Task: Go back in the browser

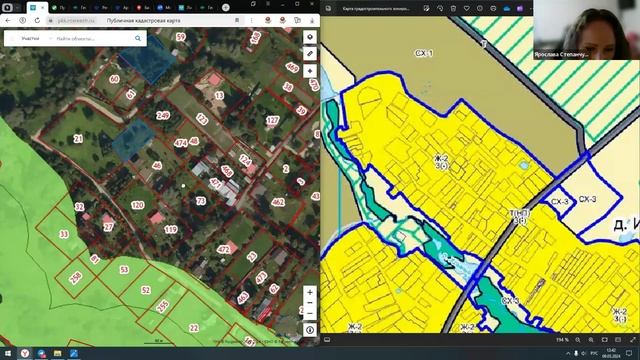Action: click(8, 20)
